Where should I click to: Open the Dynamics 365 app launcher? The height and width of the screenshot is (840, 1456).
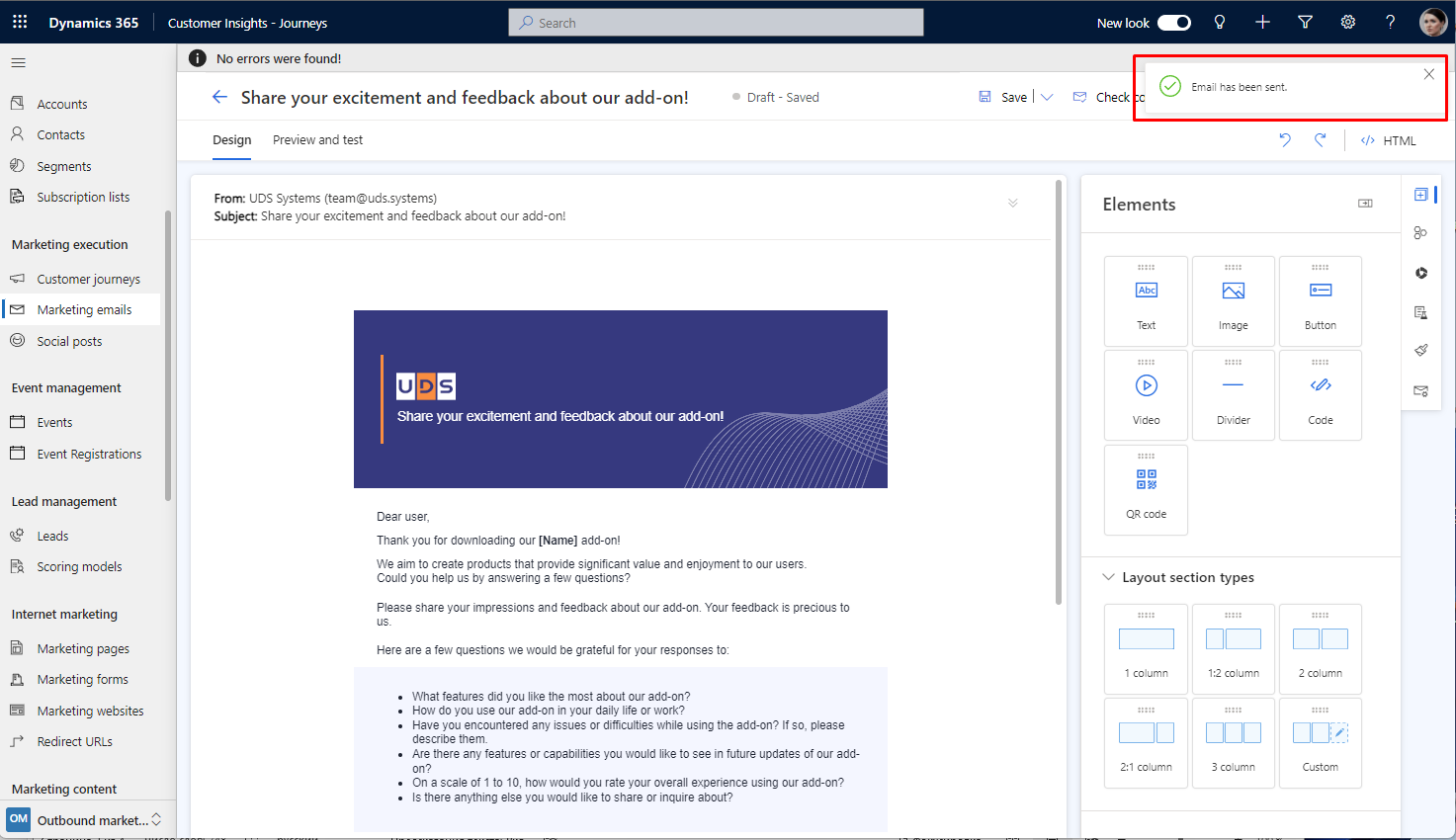[x=20, y=22]
